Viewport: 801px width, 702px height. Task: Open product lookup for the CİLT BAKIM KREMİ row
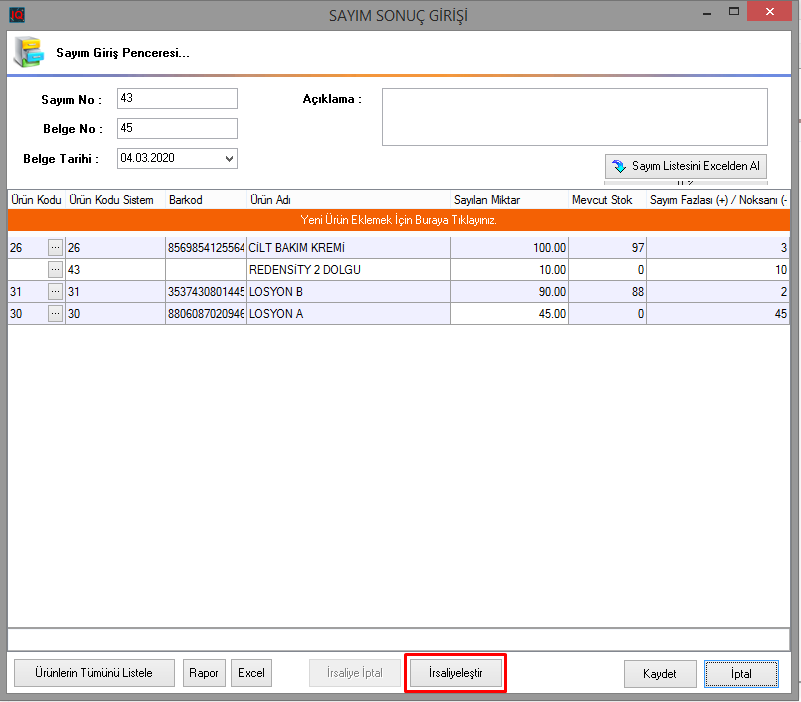(x=55, y=248)
